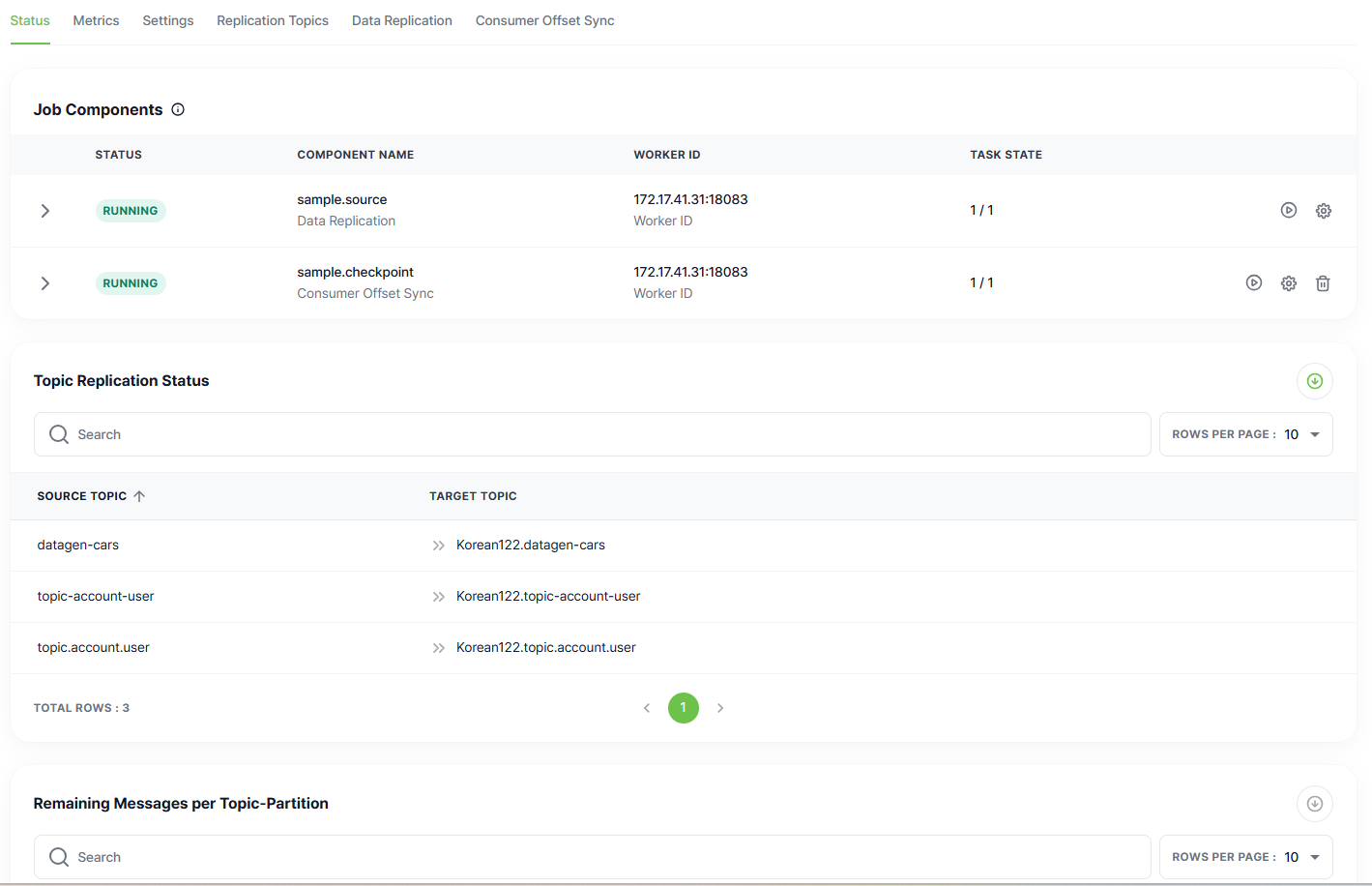This screenshot has width=1372, height=886.
Task: Open Rows Per Page dropdown for Topic Replication
Action: pyautogui.click(x=1245, y=434)
